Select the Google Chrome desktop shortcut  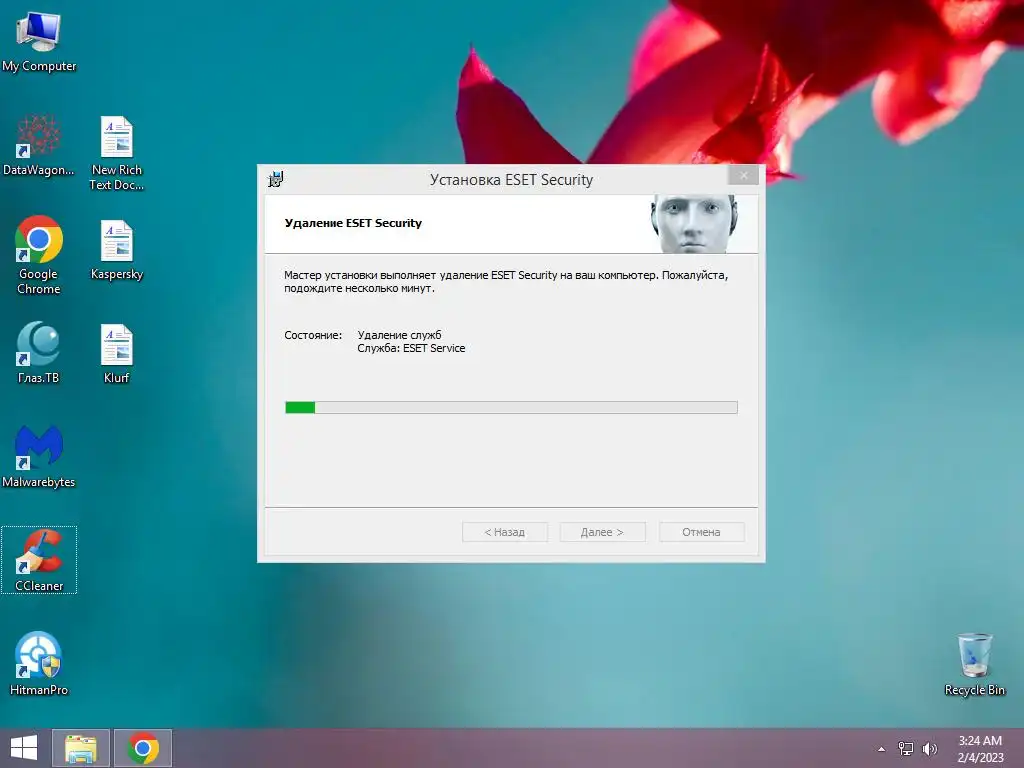[x=39, y=255]
